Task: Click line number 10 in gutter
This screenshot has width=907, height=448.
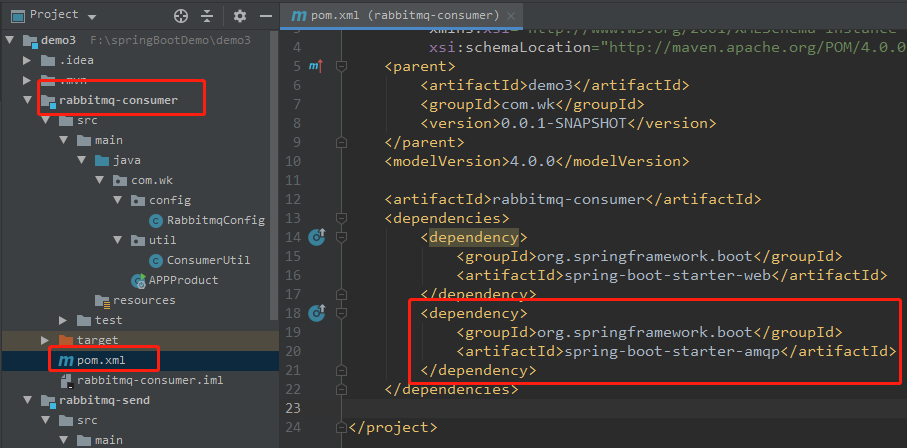Action: (x=293, y=161)
